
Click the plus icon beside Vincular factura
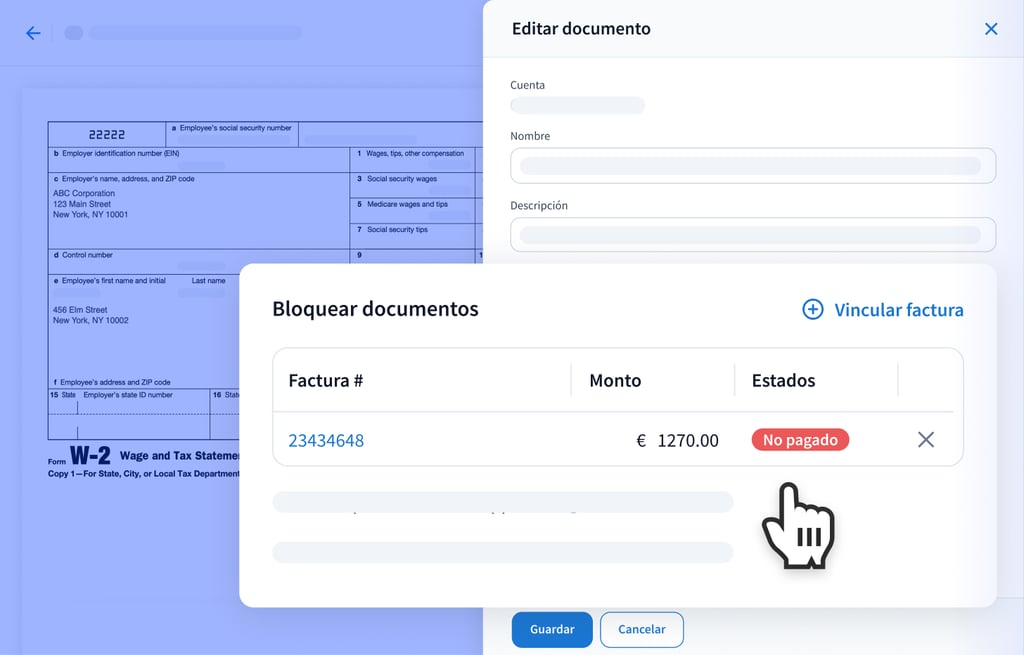[x=813, y=310]
